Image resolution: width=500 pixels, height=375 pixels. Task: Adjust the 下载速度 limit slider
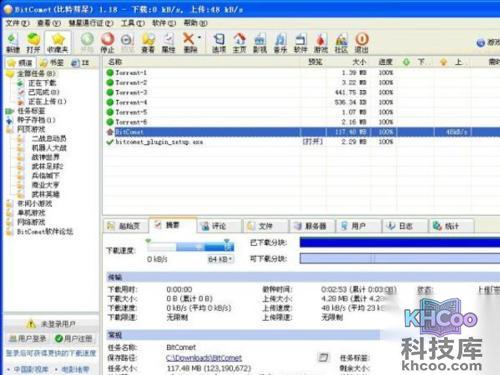[x=190, y=246]
